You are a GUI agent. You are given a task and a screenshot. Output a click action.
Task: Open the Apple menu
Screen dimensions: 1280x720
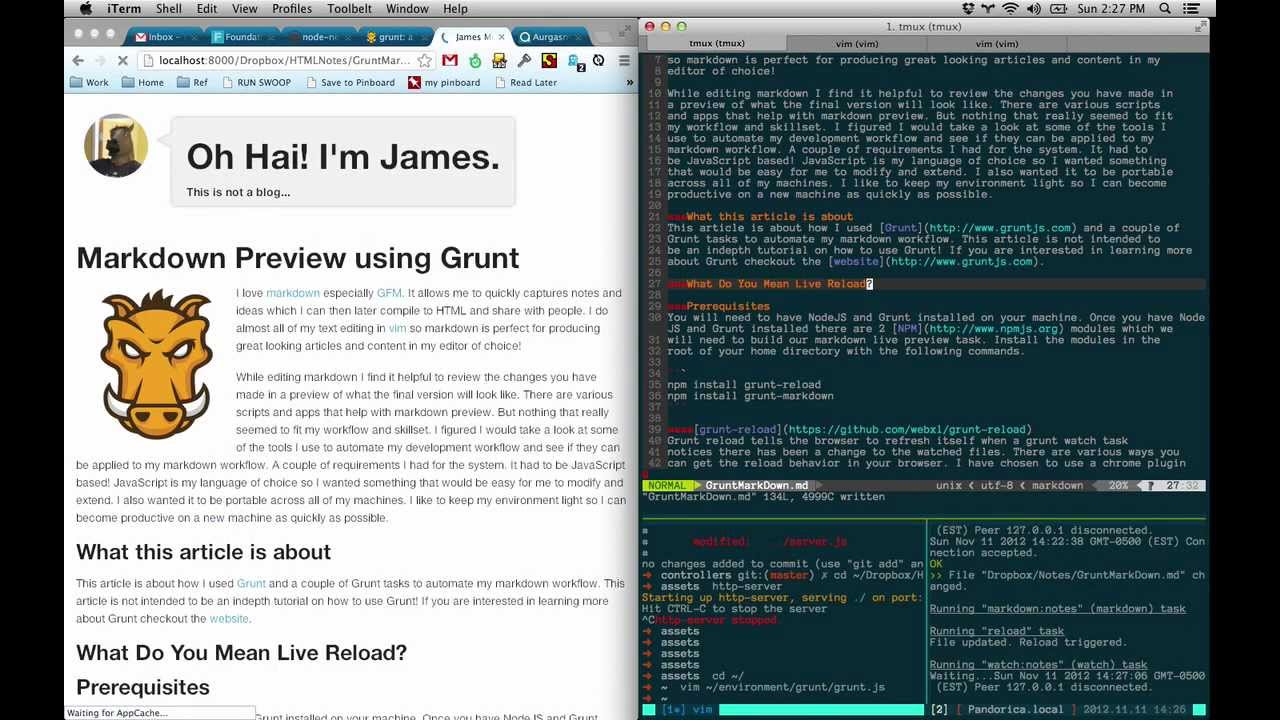click(85, 9)
